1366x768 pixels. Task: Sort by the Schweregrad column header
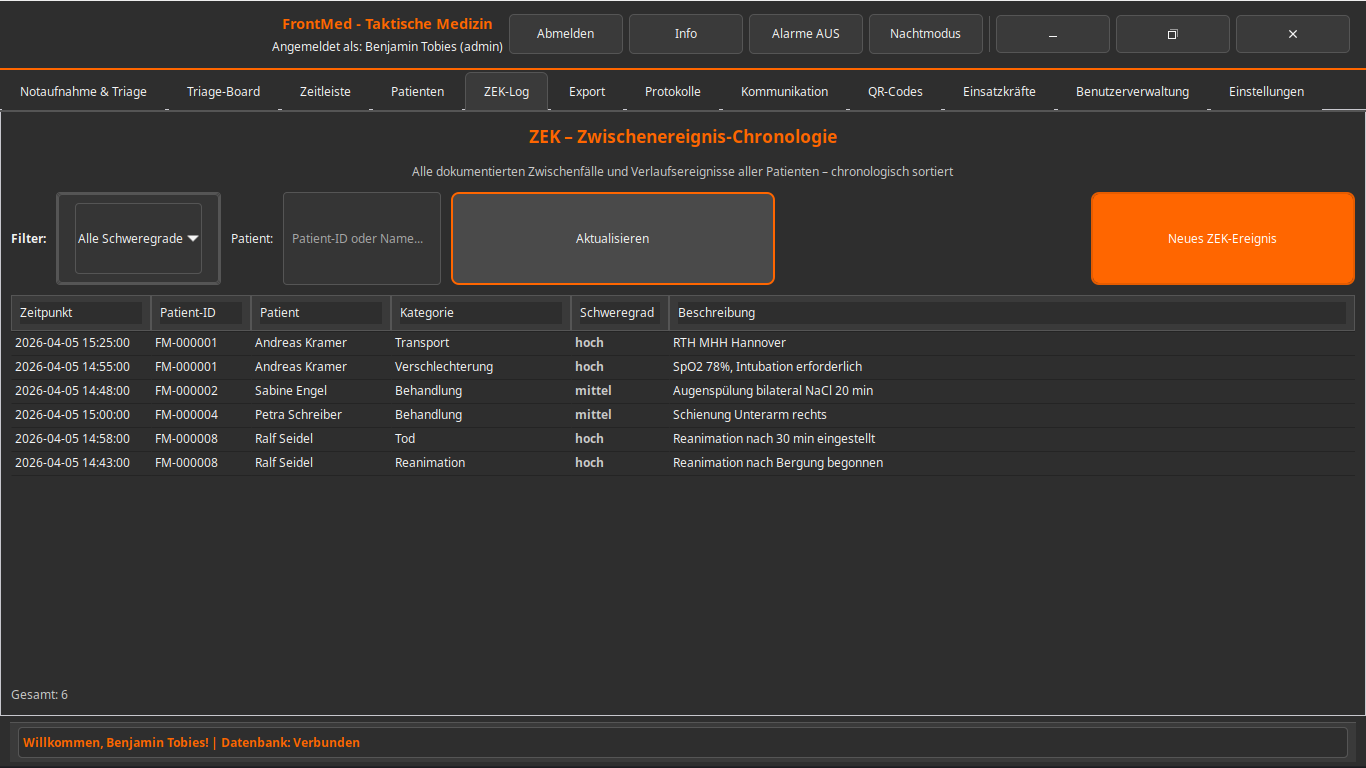tap(618, 313)
